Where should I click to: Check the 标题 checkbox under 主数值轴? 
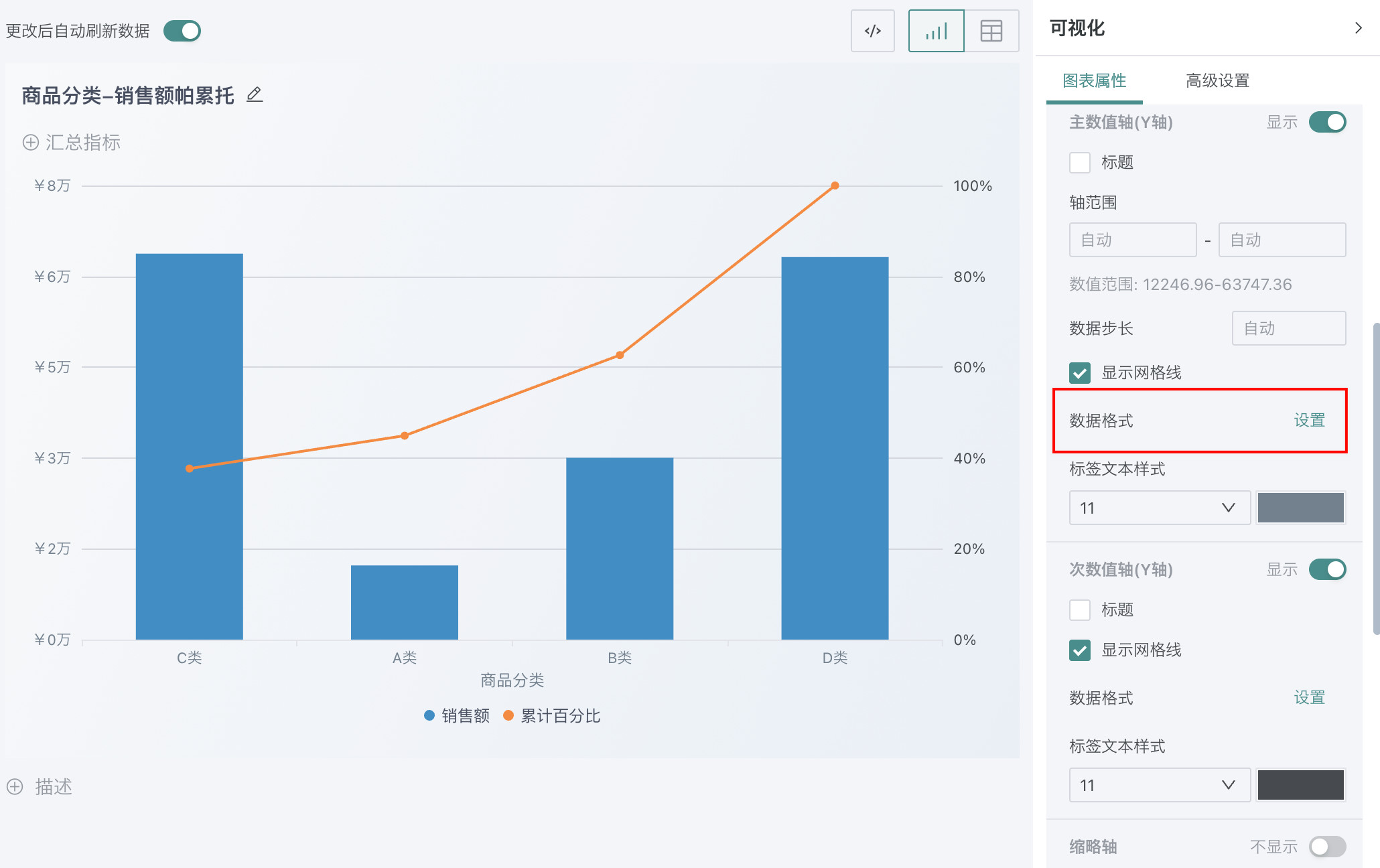pyautogui.click(x=1079, y=162)
